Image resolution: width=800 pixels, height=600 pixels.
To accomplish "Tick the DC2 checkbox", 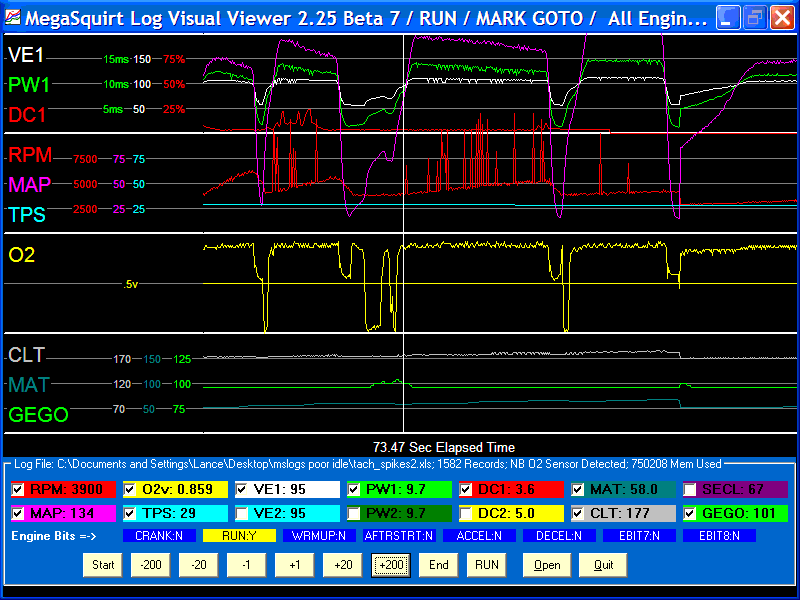I will 467,513.
